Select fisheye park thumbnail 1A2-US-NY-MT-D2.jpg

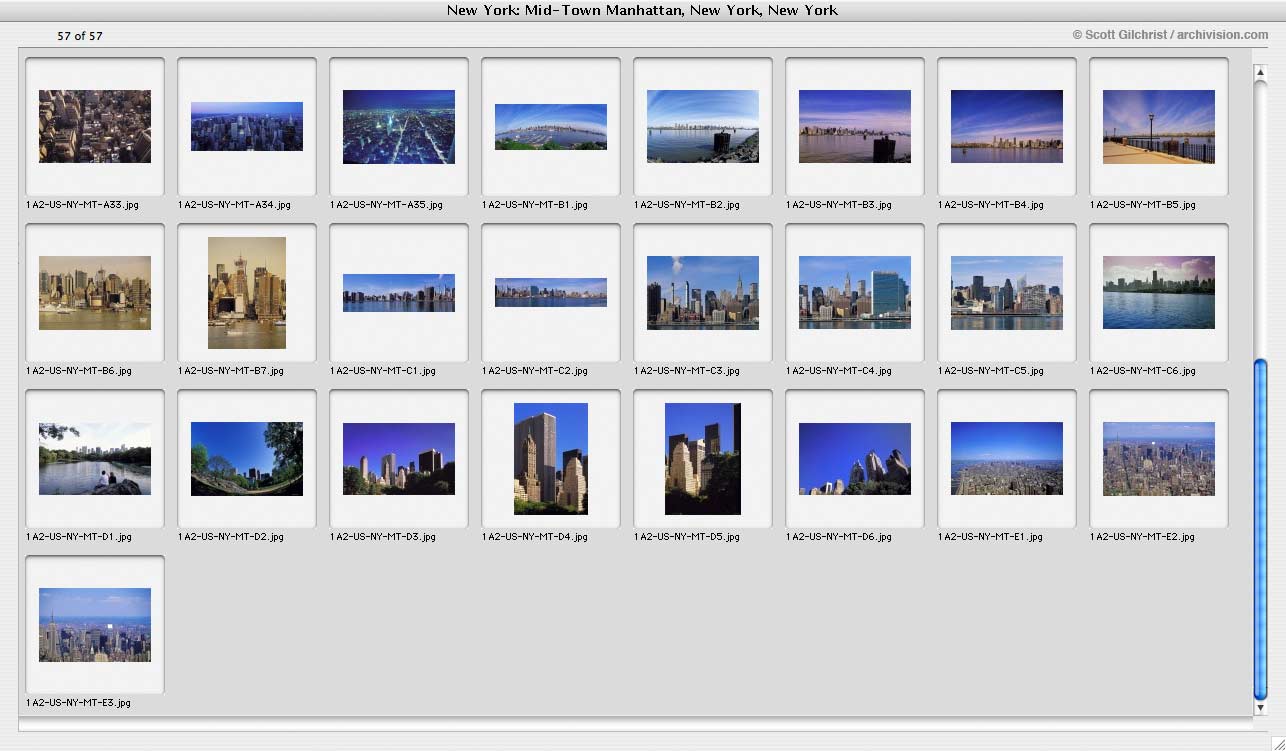click(247, 459)
